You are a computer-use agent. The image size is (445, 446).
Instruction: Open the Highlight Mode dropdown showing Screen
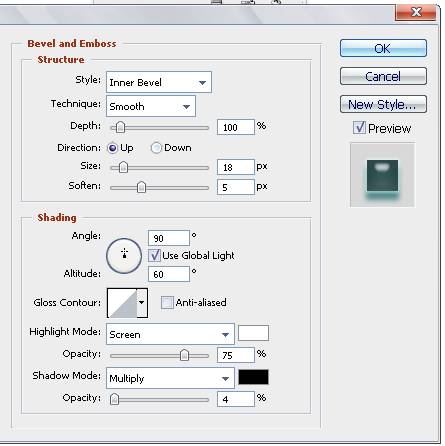coord(170,334)
